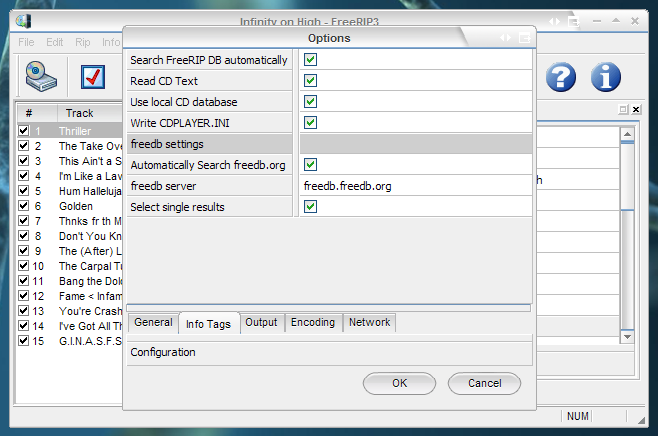658x436 pixels.
Task: Open the CD drive icon in FreeRIP toolbar
Action: click(41, 76)
